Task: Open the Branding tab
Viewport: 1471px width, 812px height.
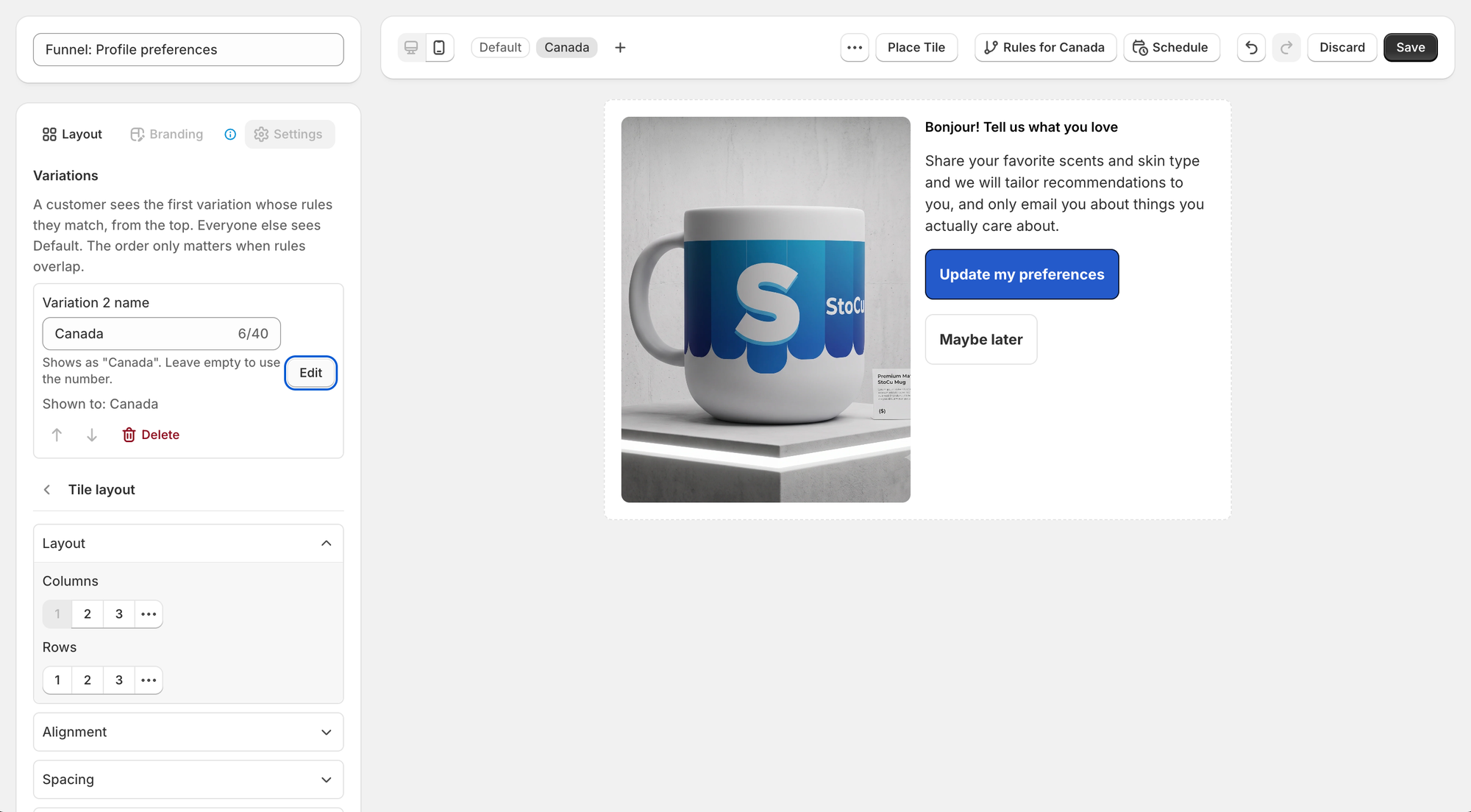Action: coord(167,135)
